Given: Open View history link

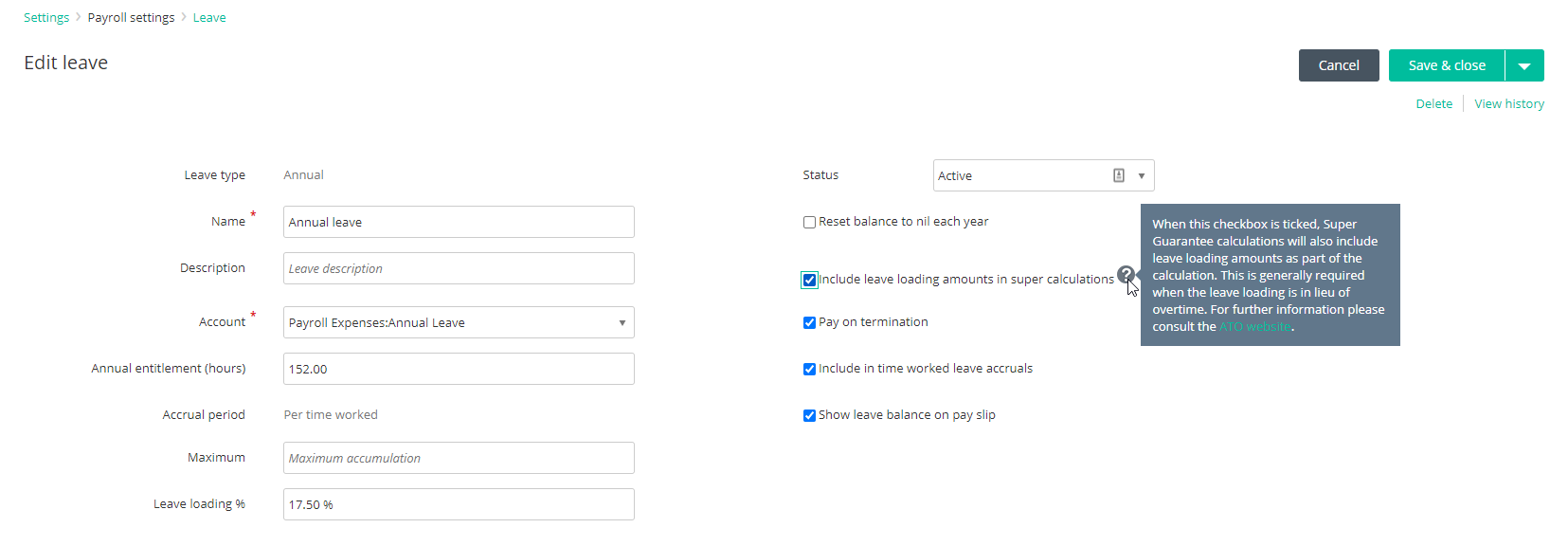Looking at the screenshot, I should (1509, 103).
